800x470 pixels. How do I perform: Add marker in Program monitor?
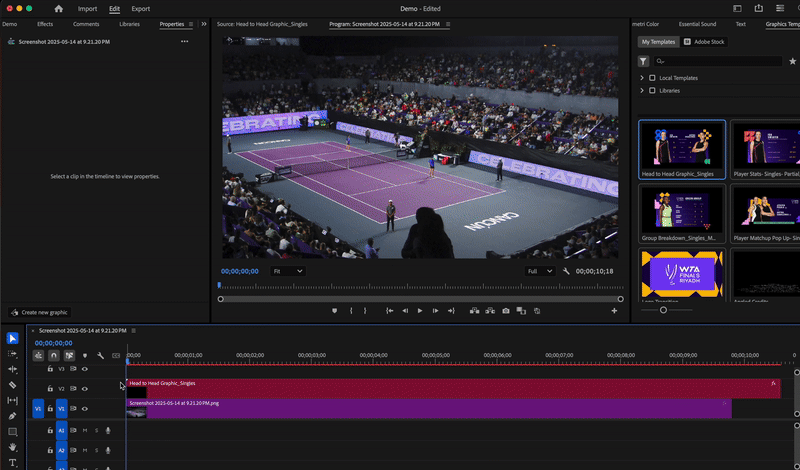pyautogui.click(x=335, y=311)
